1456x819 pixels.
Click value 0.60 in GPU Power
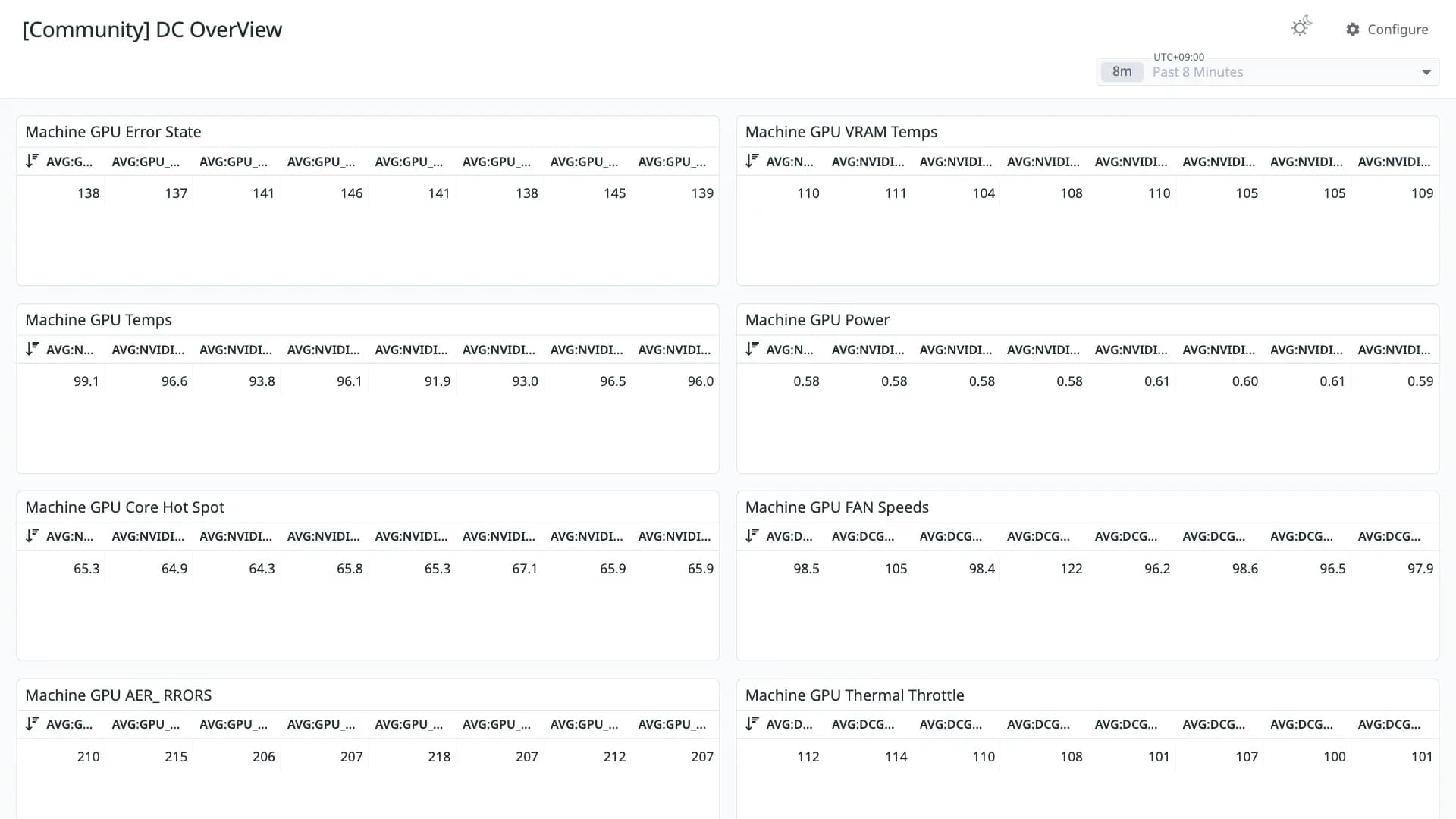tap(1245, 381)
